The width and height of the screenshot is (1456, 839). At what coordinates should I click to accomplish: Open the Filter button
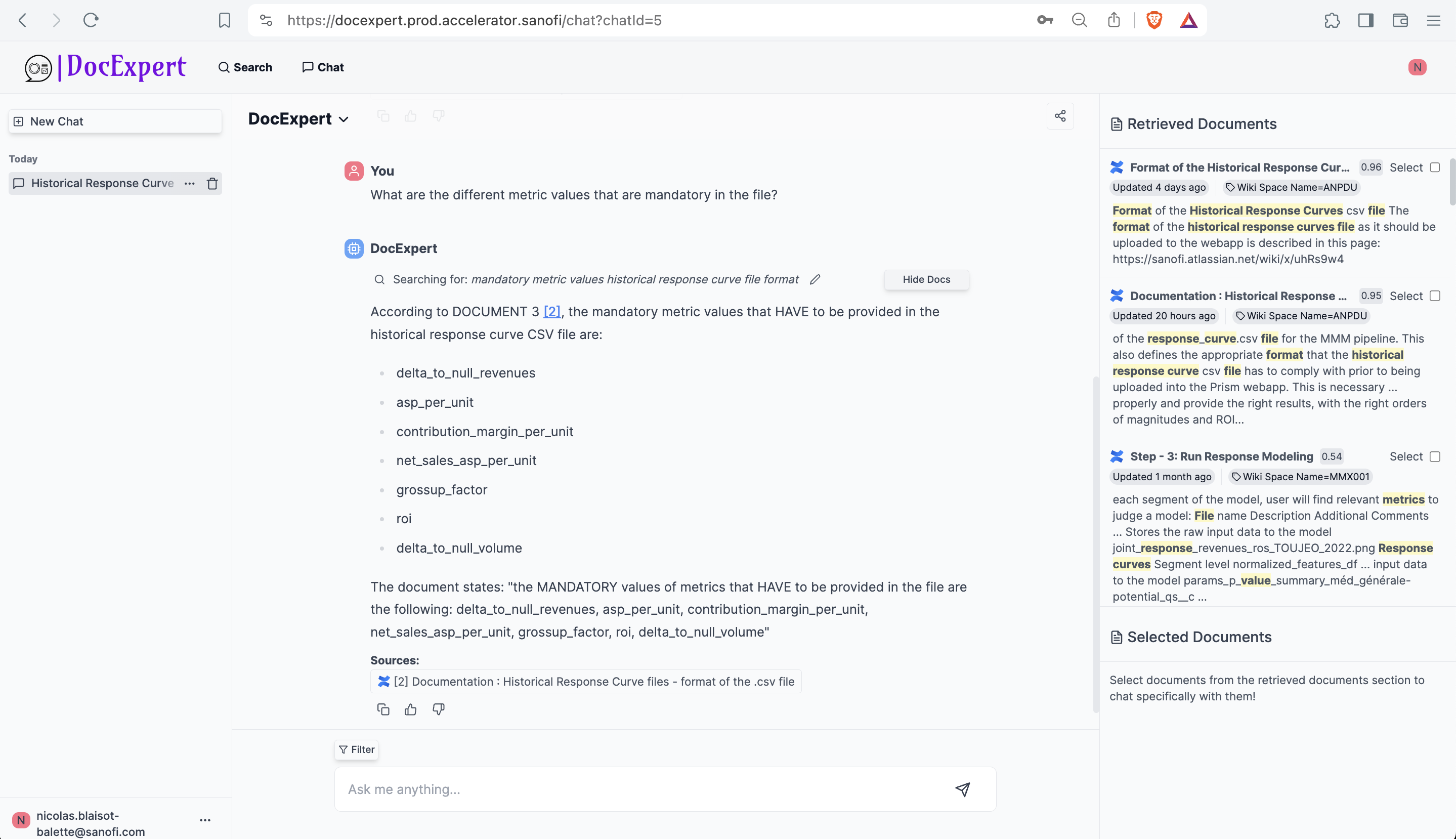coord(357,749)
